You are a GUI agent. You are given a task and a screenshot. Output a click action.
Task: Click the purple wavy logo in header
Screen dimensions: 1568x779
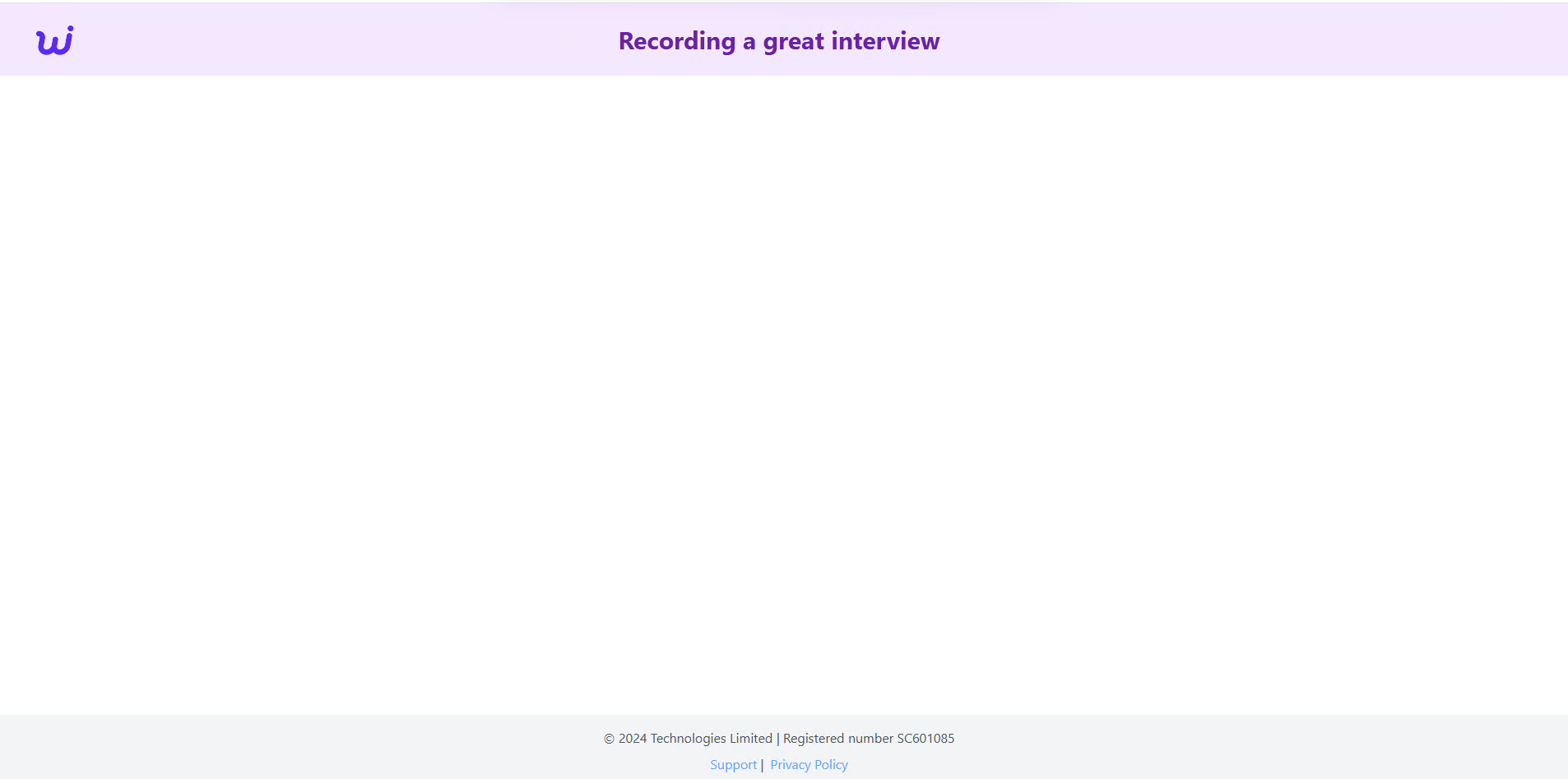[x=54, y=40]
